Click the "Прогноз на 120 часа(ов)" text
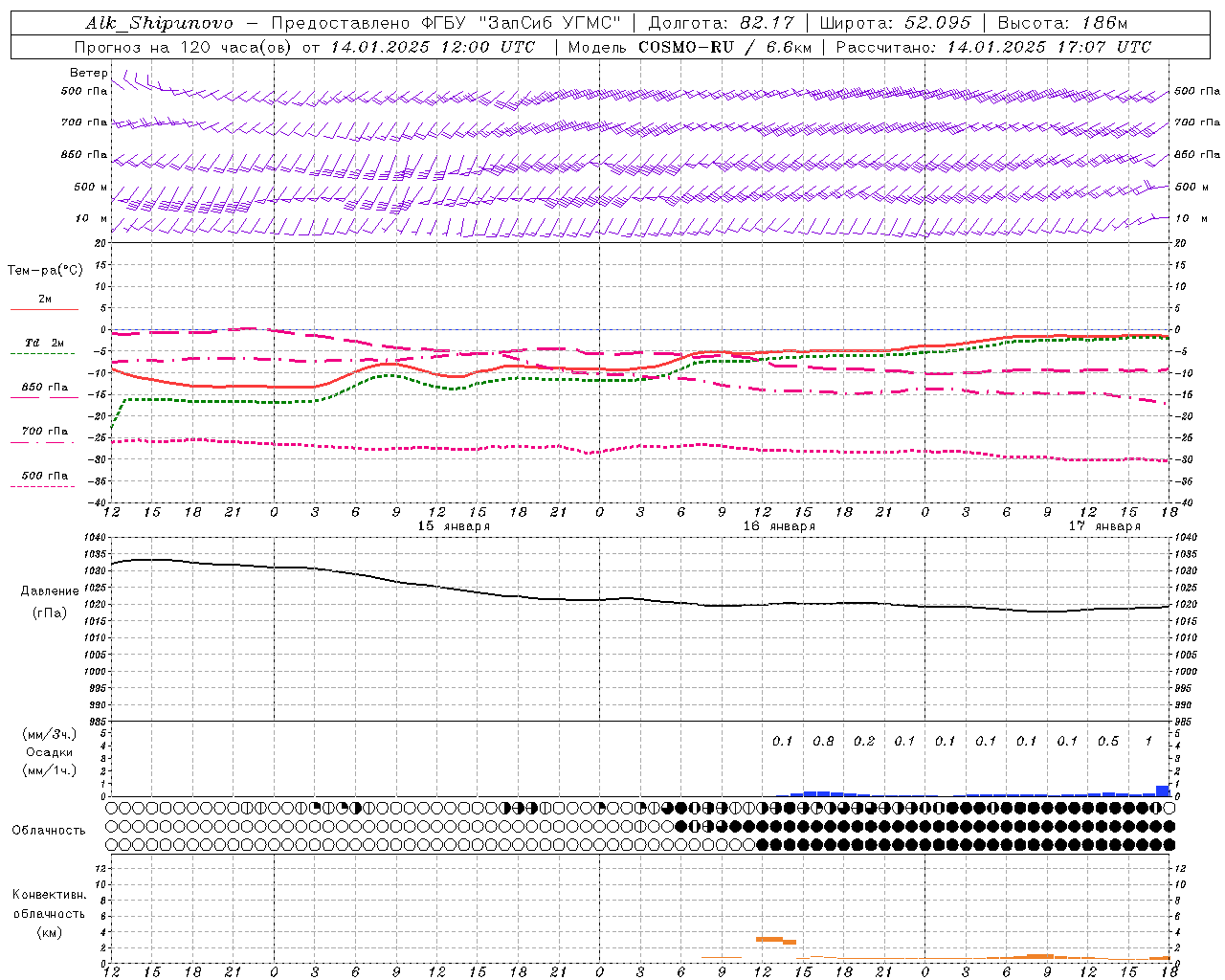 pyautogui.click(x=183, y=47)
